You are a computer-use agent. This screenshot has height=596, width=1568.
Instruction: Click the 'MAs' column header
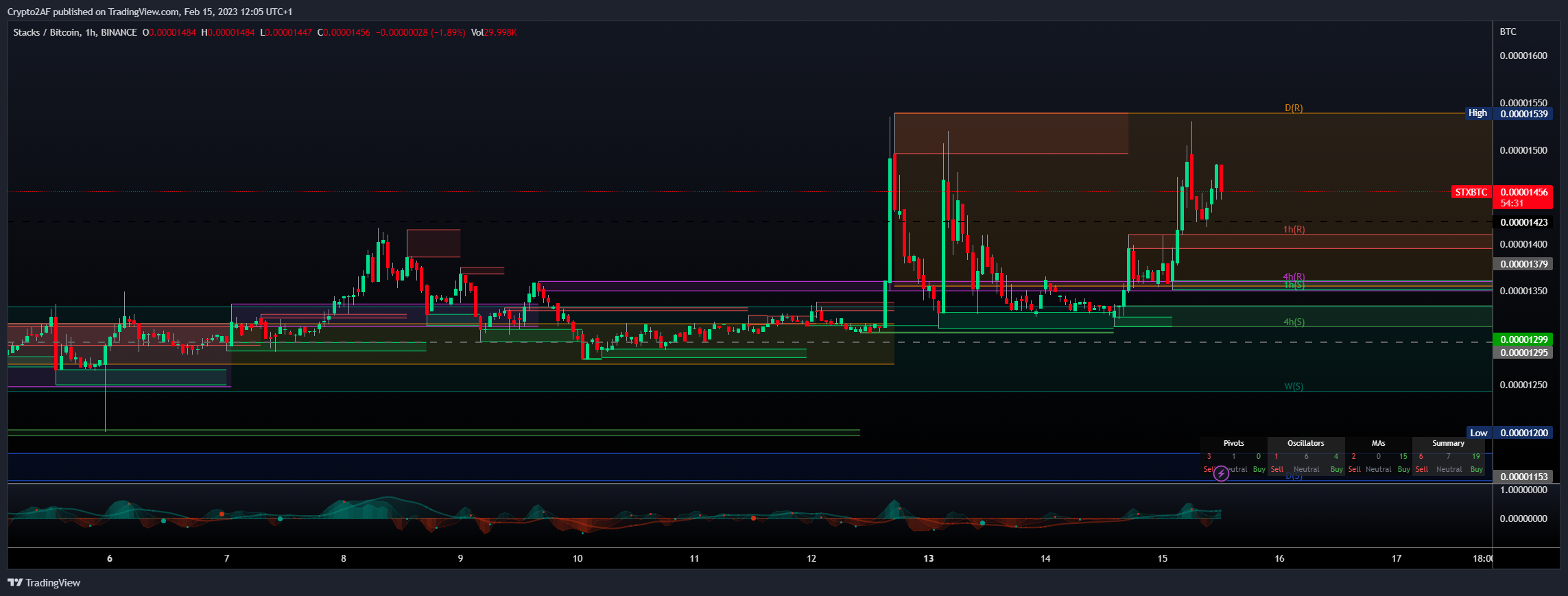click(1379, 443)
